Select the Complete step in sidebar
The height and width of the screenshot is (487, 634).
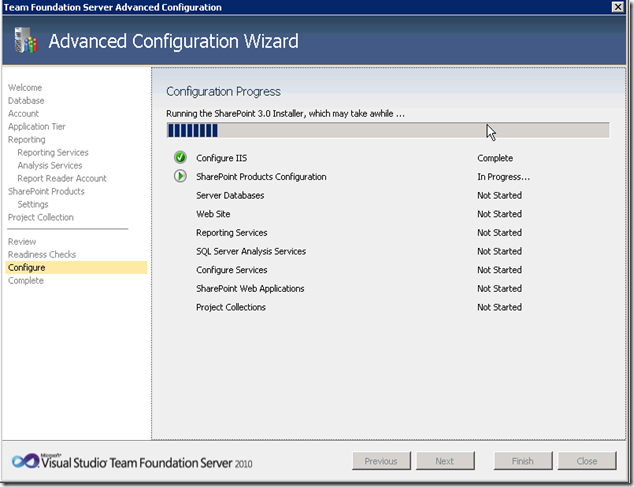pyautogui.click(x=26, y=280)
